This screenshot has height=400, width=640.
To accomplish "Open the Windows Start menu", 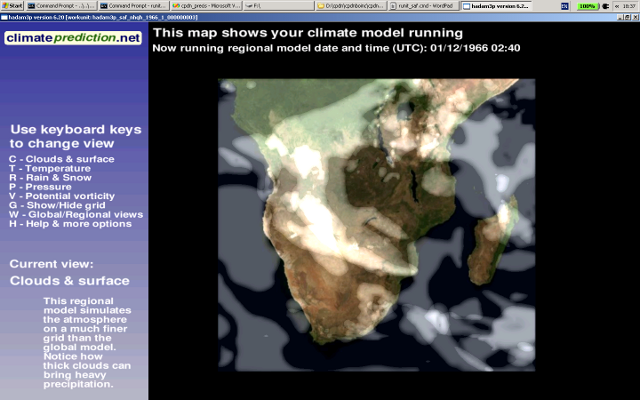I will tap(12, 6).
